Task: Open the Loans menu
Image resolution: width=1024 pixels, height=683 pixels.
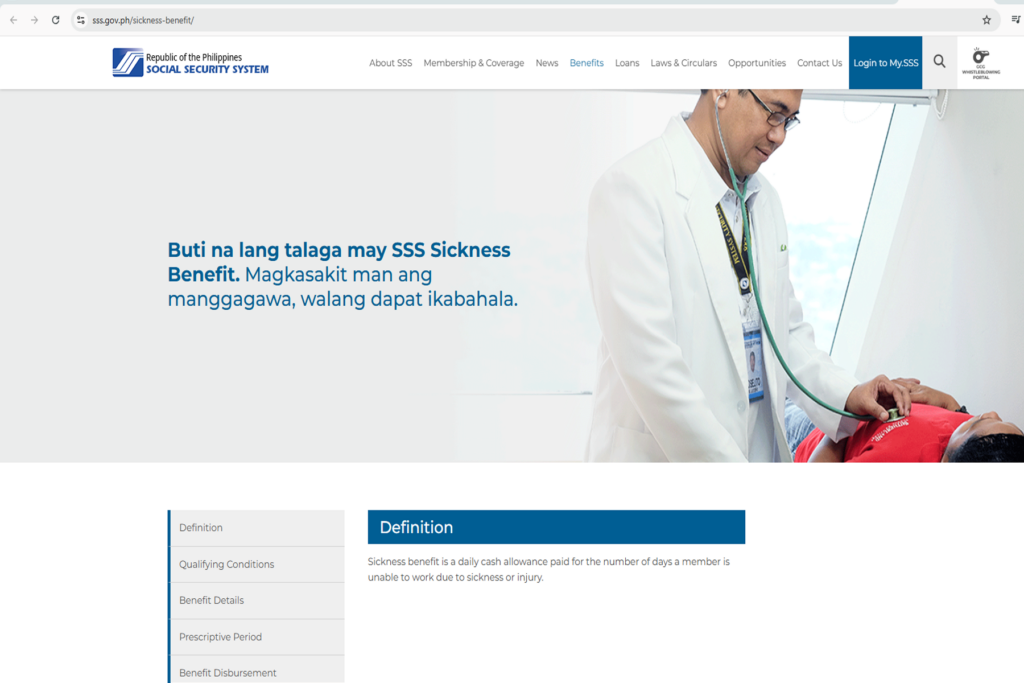Action: coord(627,63)
